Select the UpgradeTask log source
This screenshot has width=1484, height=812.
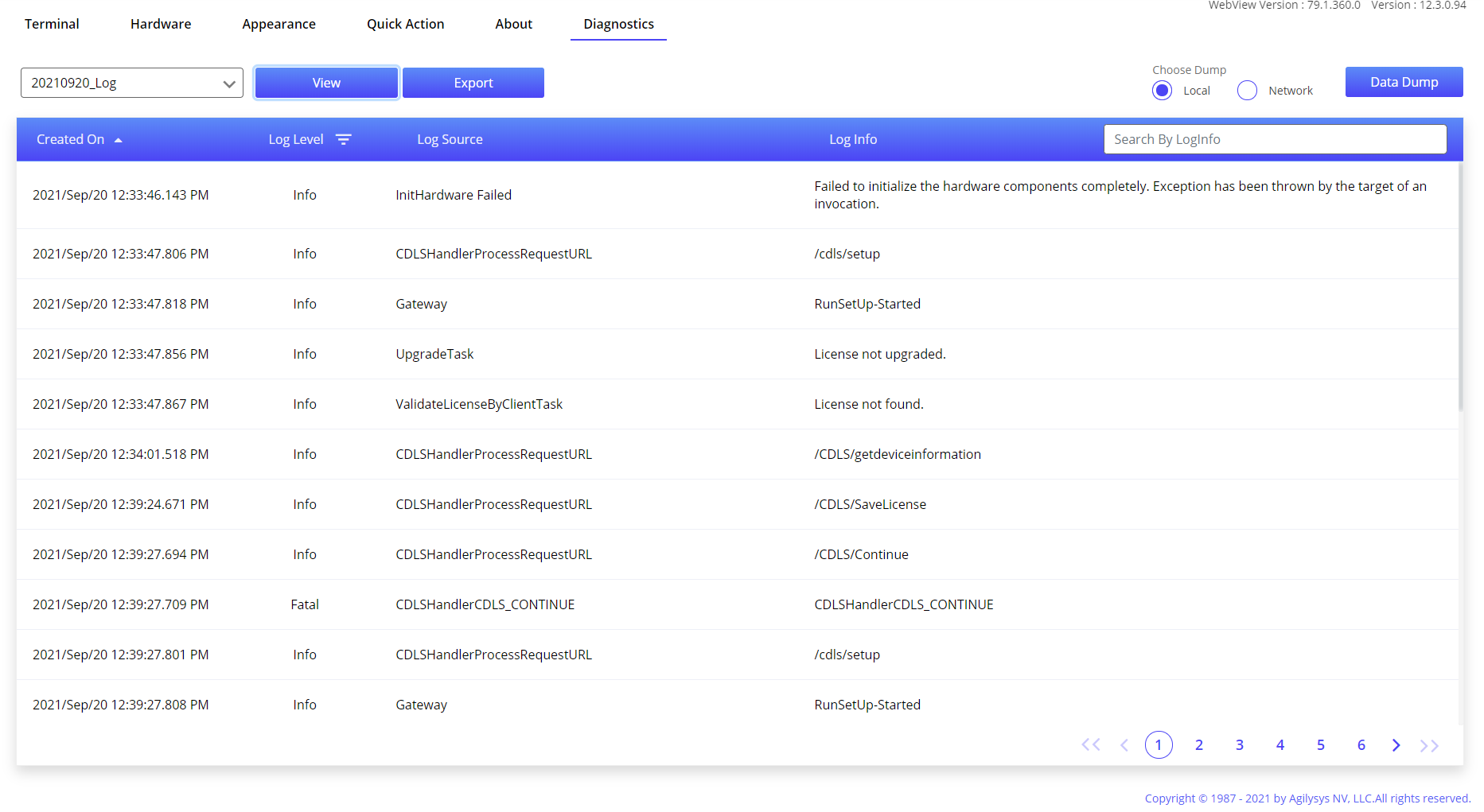click(434, 354)
